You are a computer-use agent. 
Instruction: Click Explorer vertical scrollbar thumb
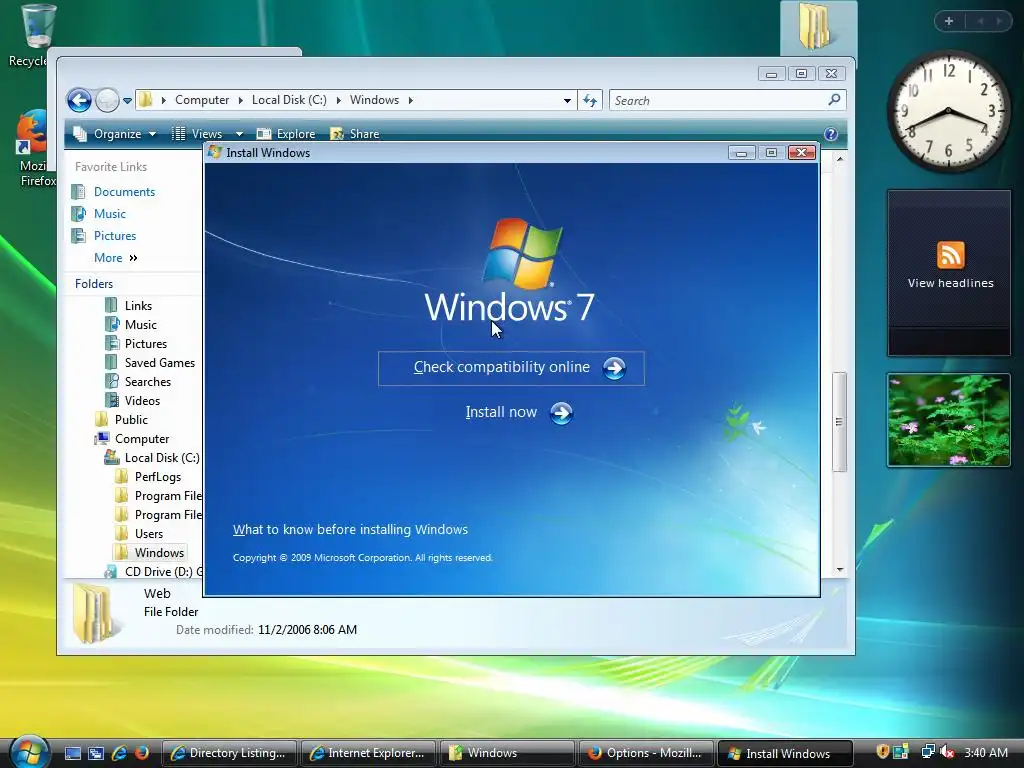click(839, 422)
